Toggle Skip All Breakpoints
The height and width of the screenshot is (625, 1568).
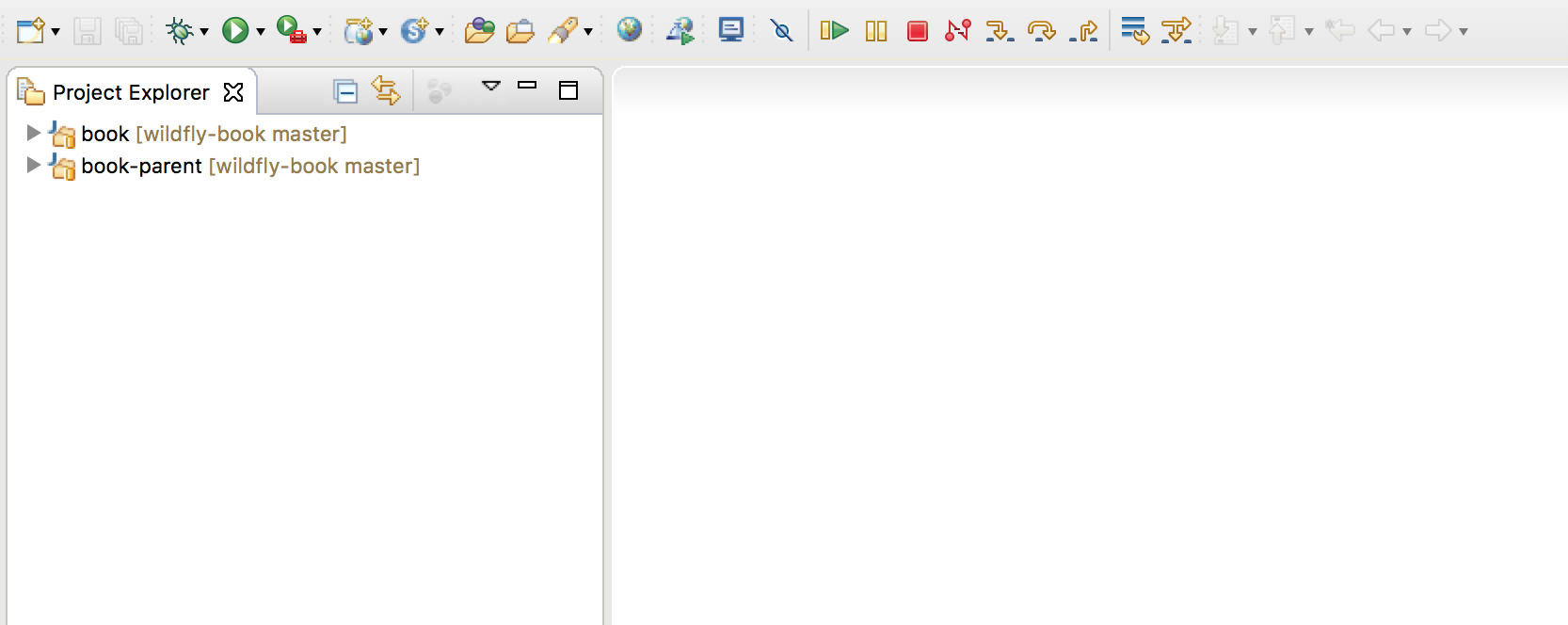pyautogui.click(x=781, y=31)
